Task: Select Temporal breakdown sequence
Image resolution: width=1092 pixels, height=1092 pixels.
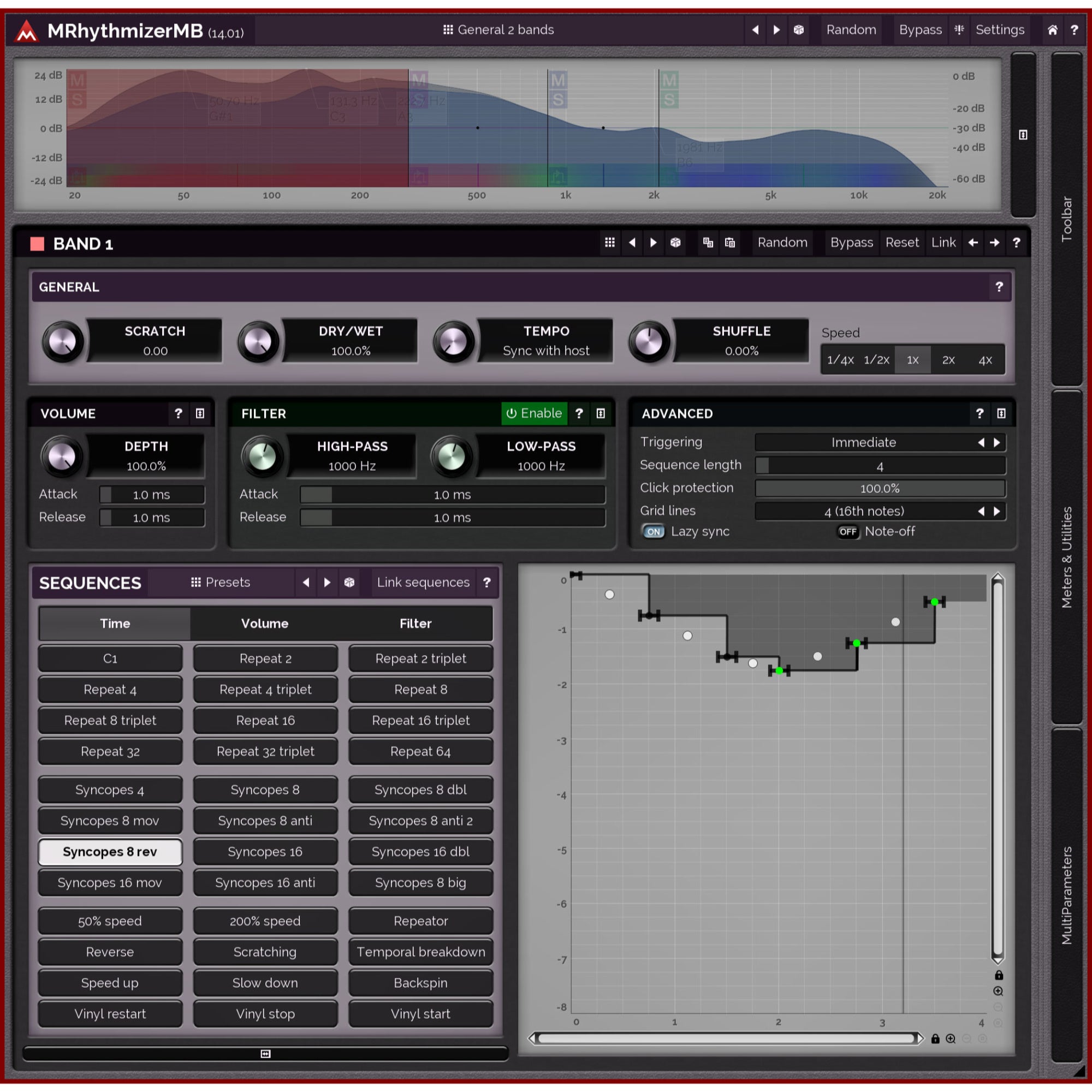Action: point(420,952)
